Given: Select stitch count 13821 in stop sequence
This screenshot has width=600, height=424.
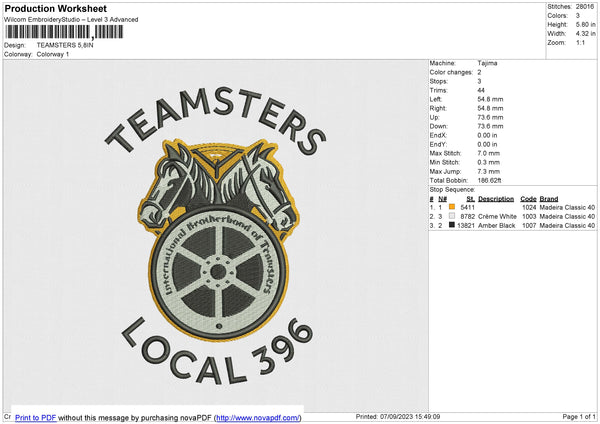Looking at the screenshot, I should coord(466,226).
